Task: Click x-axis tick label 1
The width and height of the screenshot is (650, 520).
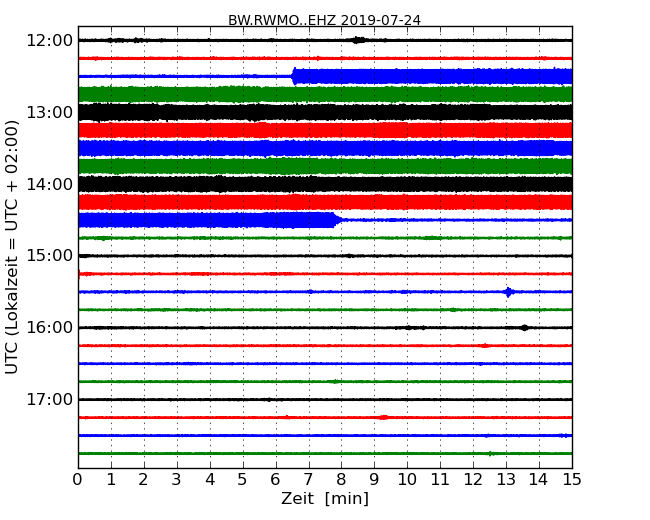Action: 111,480
